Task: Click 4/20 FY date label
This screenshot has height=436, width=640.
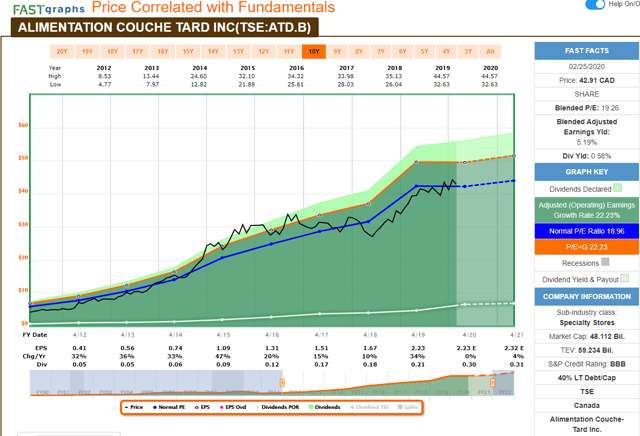Action: click(x=469, y=335)
